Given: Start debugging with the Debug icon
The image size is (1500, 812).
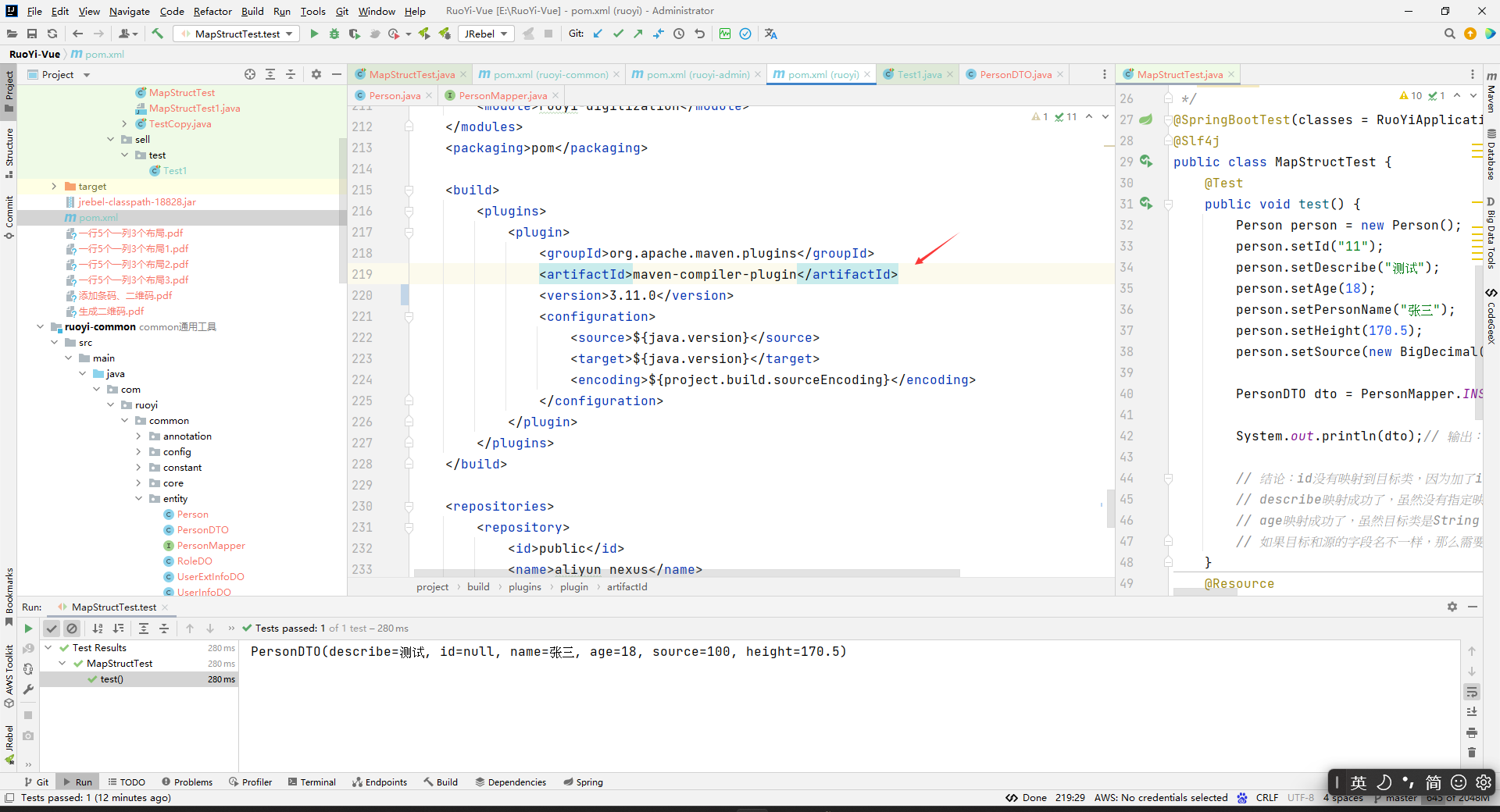Looking at the screenshot, I should (334, 34).
